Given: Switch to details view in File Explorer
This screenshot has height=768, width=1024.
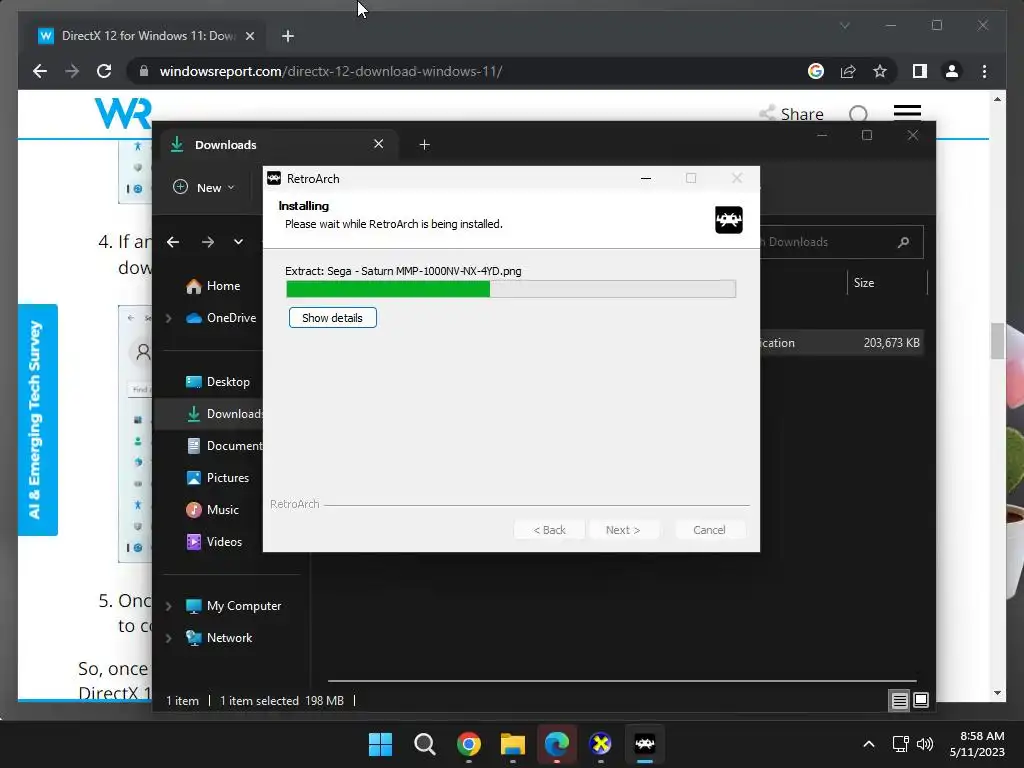Looking at the screenshot, I should pyautogui.click(x=899, y=701).
